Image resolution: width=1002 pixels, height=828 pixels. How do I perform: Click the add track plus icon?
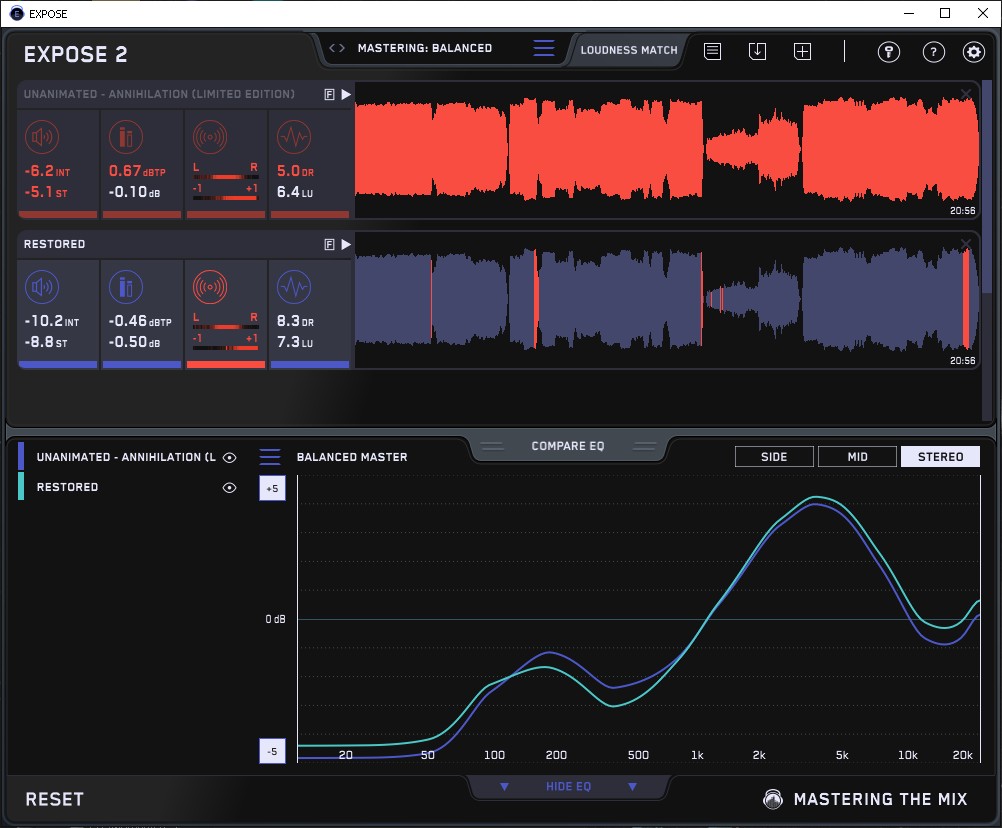click(802, 51)
